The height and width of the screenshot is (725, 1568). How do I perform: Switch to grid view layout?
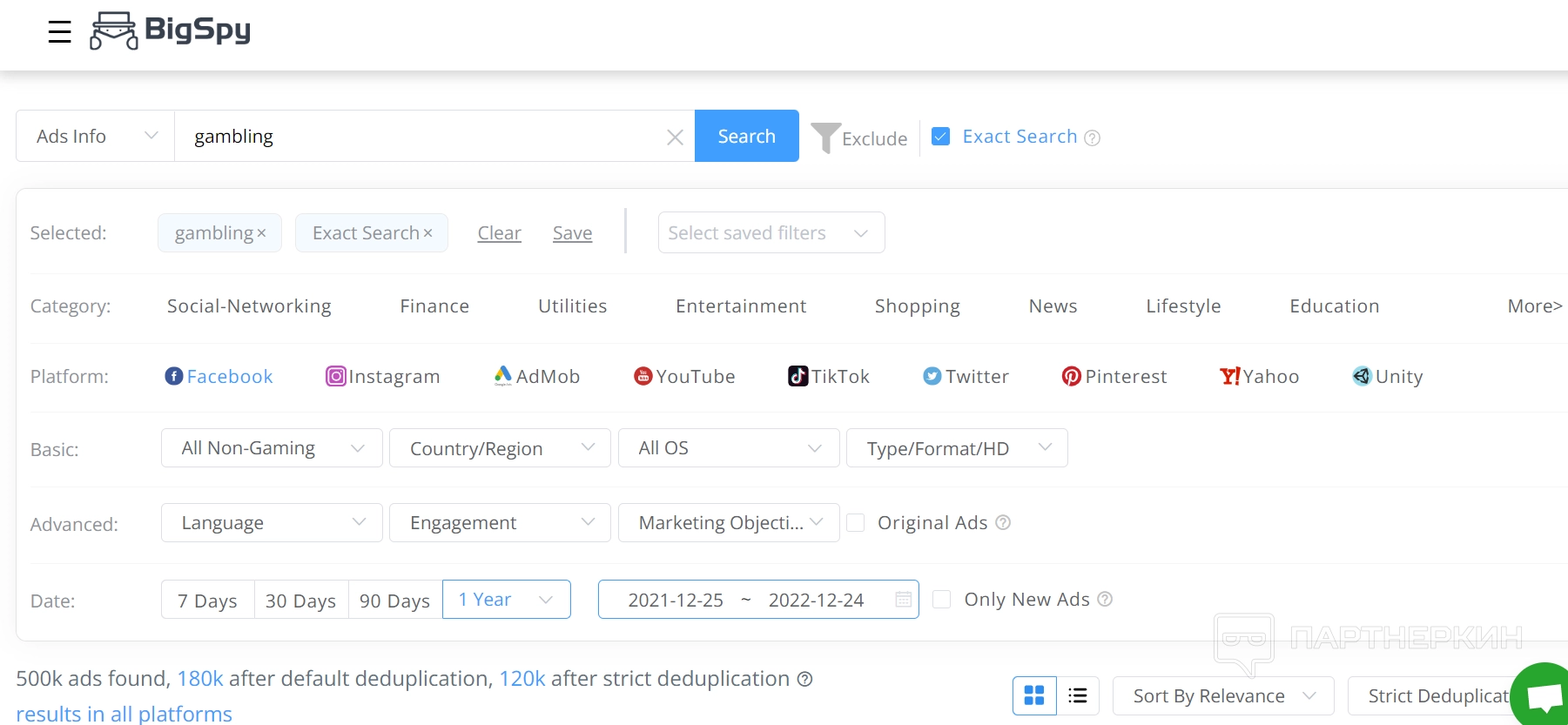tap(1034, 695)
